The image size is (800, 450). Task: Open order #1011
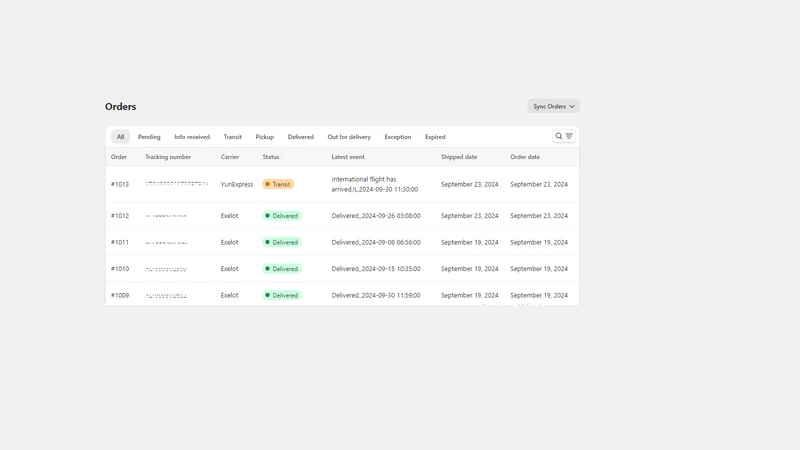point(120,242)
